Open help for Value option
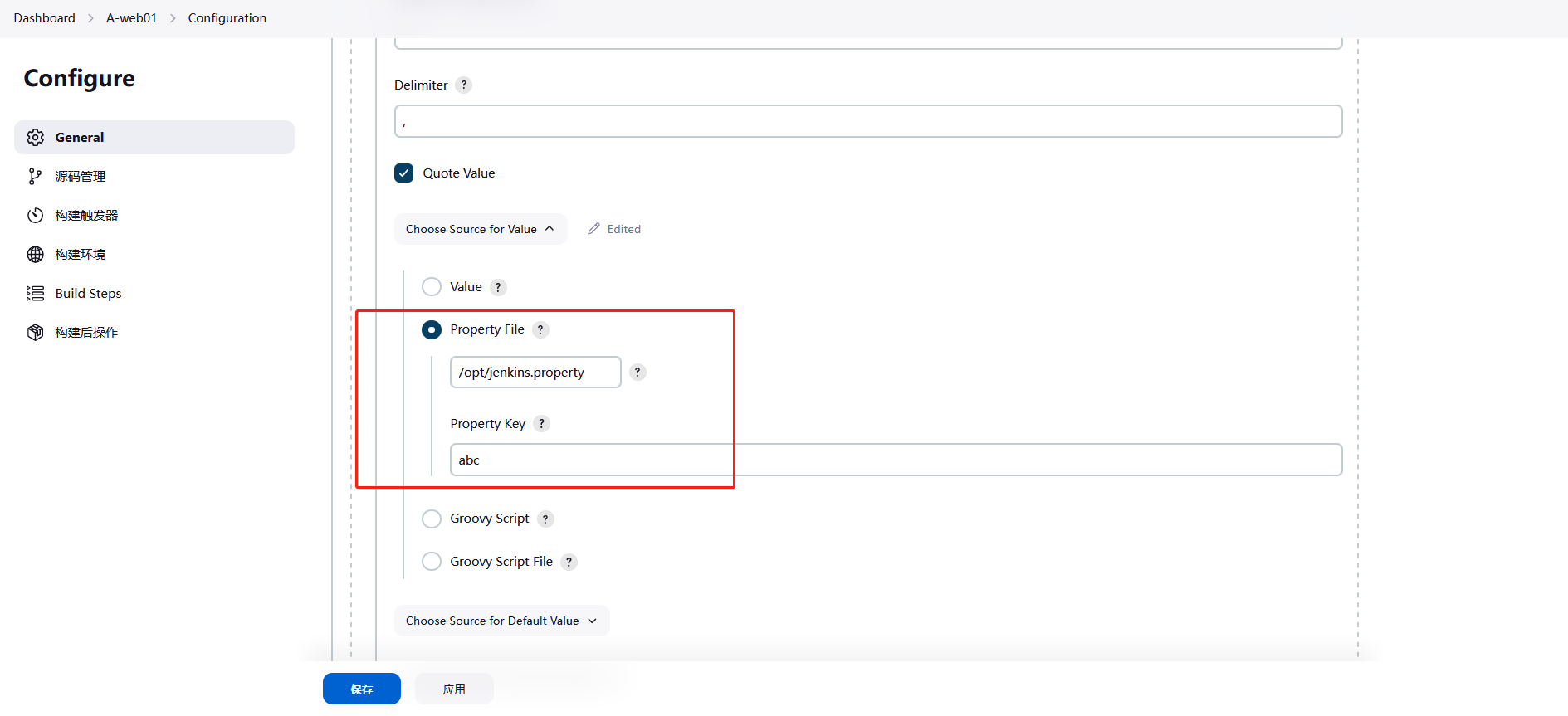Image resolution: width=1568 pixels, height=716 pixels. click(x=498, y=287)
